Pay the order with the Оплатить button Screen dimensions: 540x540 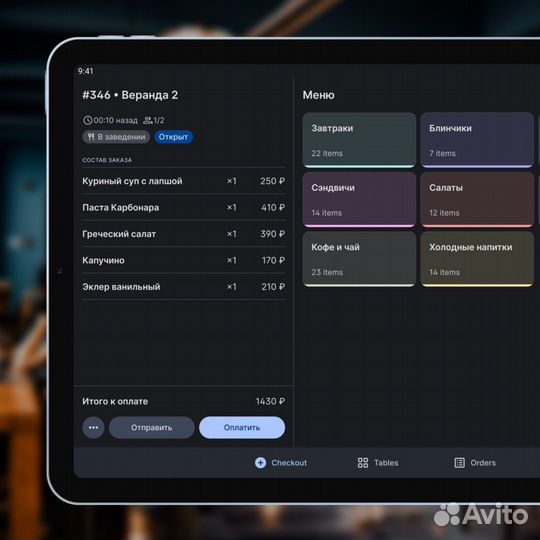(x=242, y=427)
